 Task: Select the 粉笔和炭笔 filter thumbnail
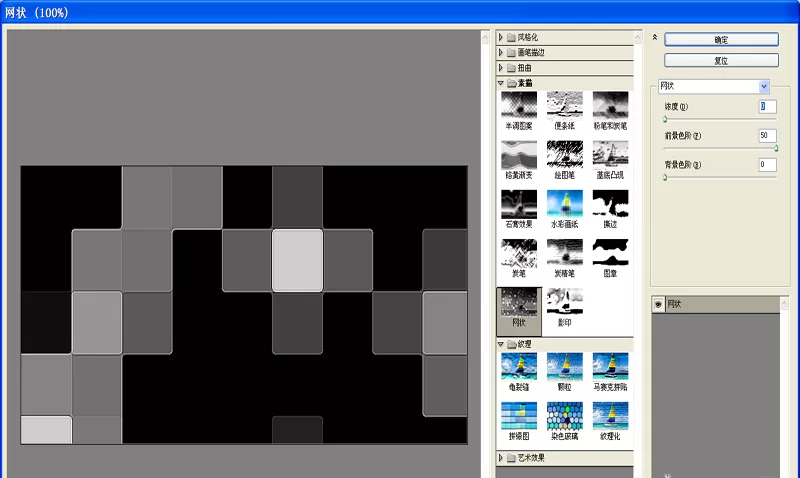click(610, 105)
